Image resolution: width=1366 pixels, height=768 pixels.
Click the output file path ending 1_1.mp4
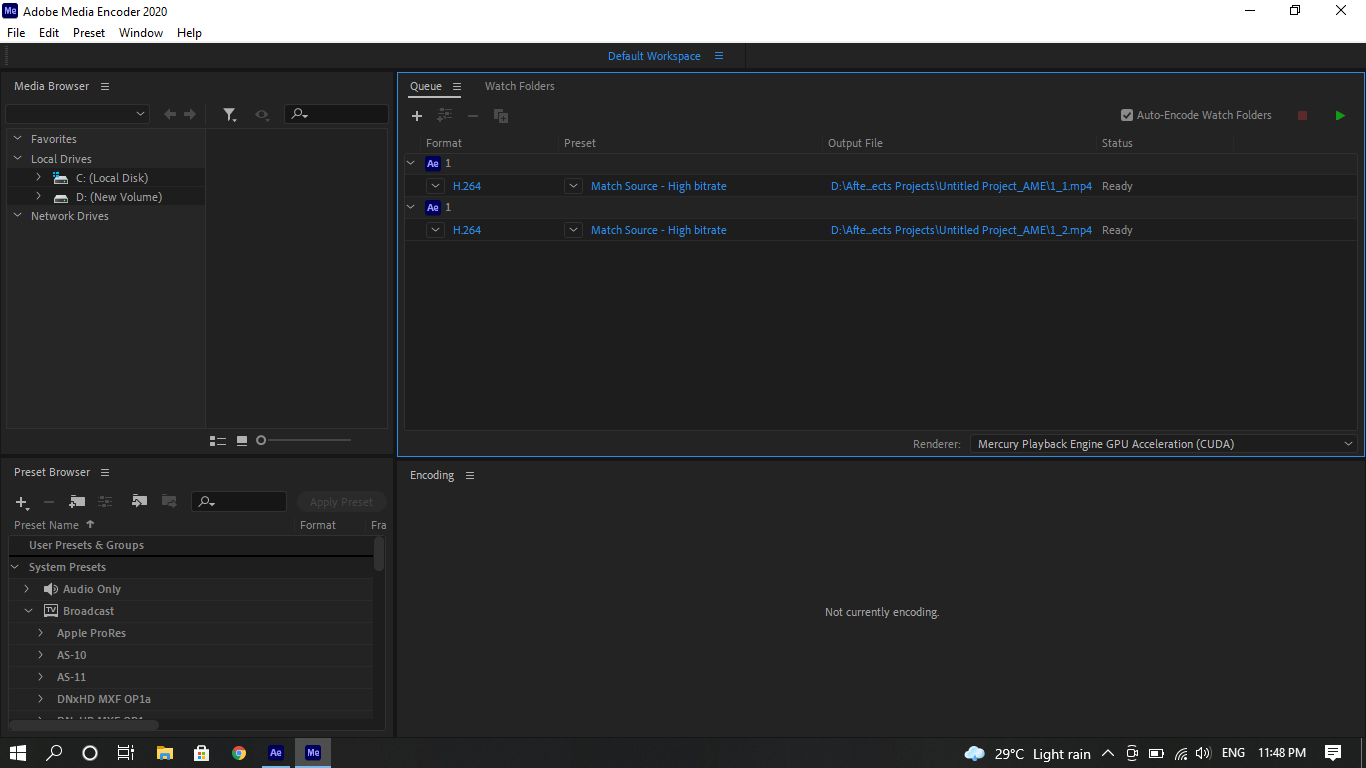(x=961, y=186)
